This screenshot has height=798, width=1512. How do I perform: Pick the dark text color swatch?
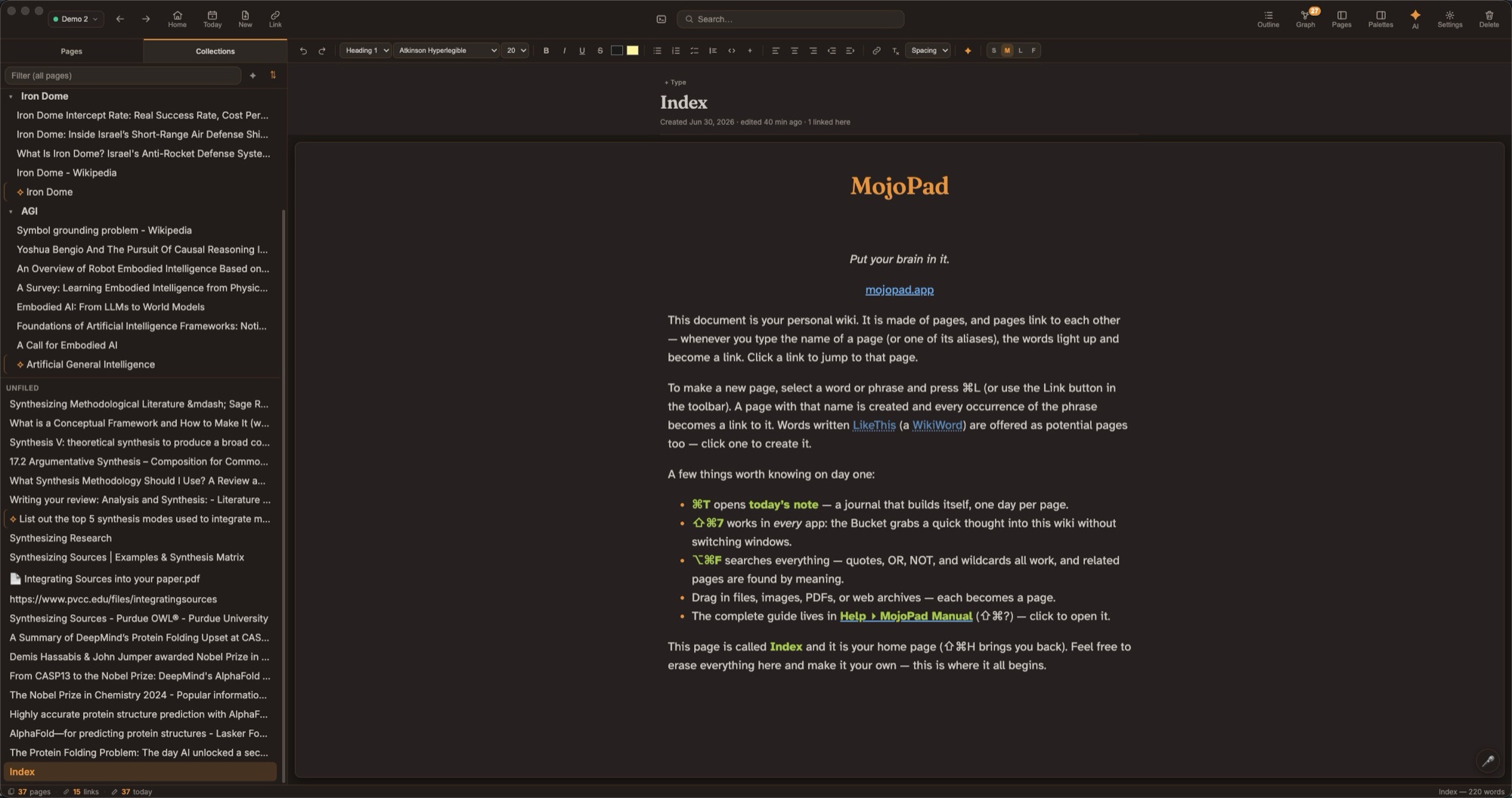click(617, 51)
